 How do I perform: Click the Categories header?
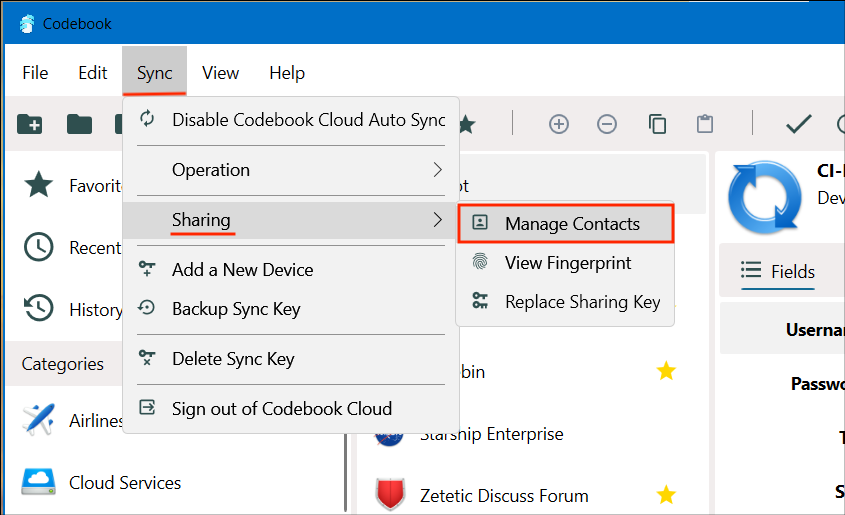(63, 364)
